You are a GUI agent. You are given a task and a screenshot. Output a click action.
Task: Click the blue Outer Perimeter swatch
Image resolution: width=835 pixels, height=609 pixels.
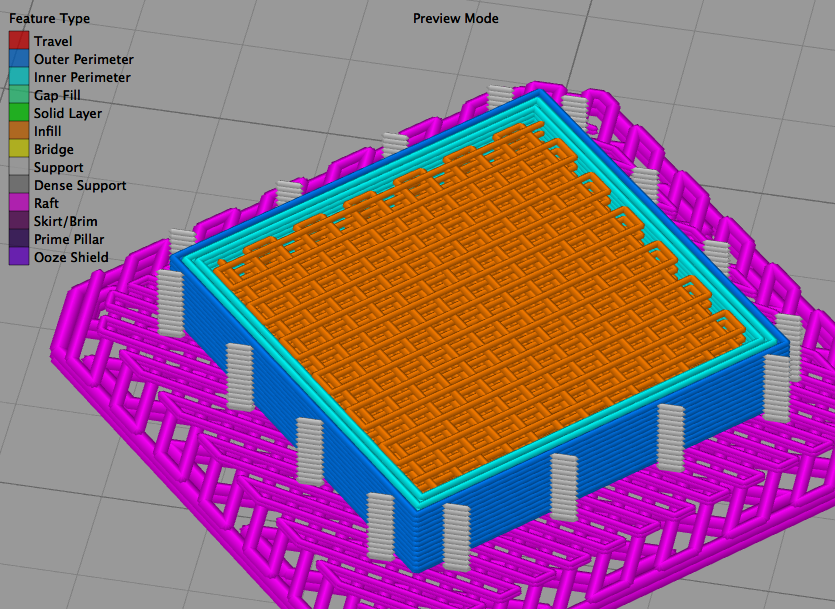point(19,59)
